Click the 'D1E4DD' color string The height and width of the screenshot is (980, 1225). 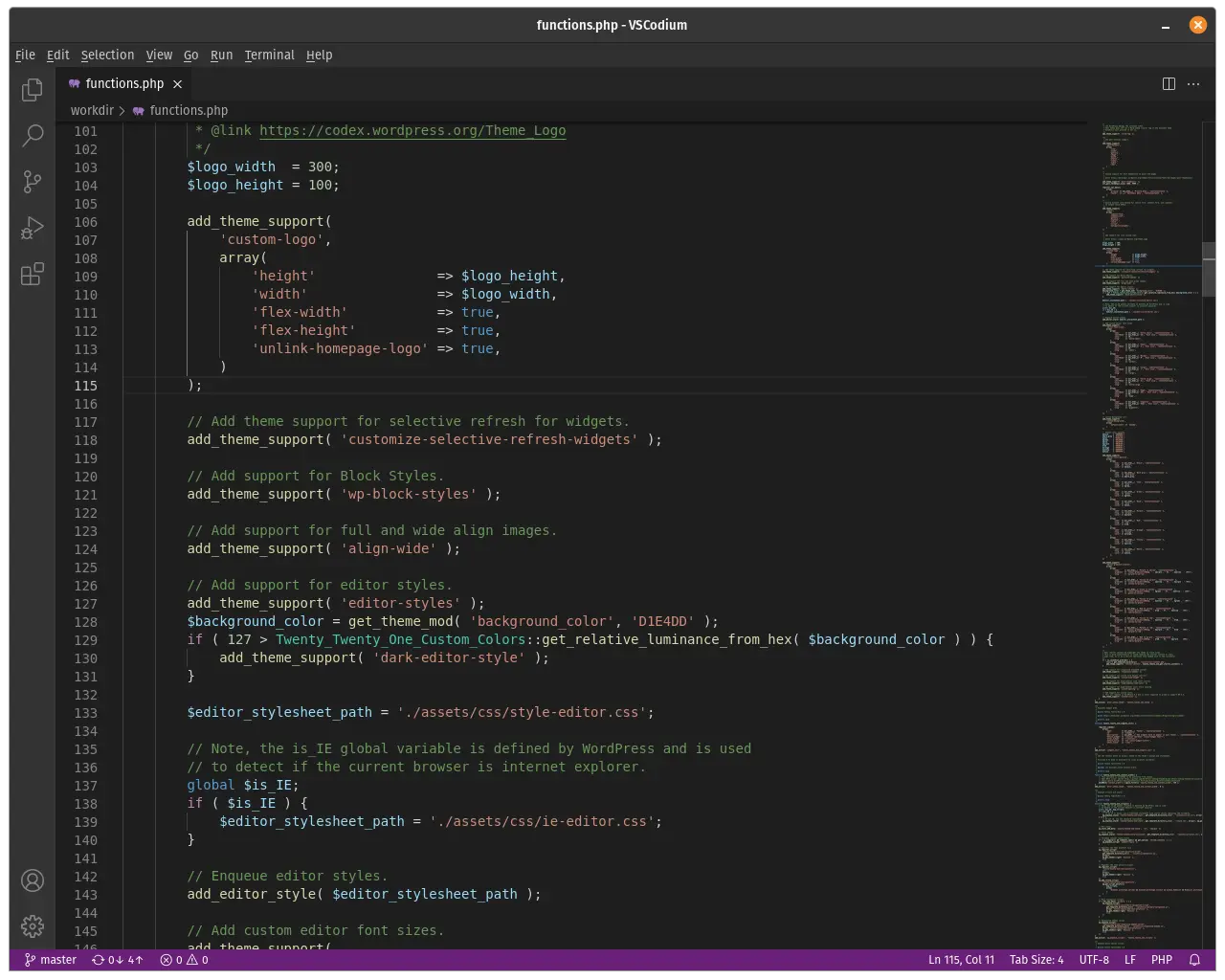(663, 622)
